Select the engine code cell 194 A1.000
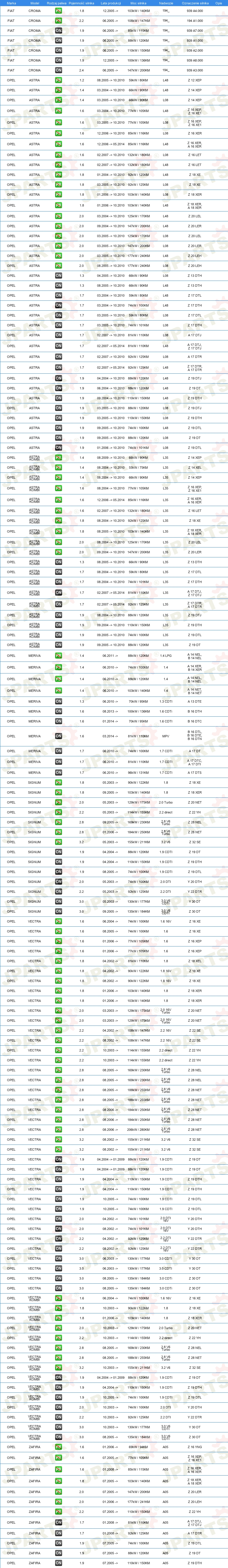Screen dimensions: 228x1568 click(194, 21)
